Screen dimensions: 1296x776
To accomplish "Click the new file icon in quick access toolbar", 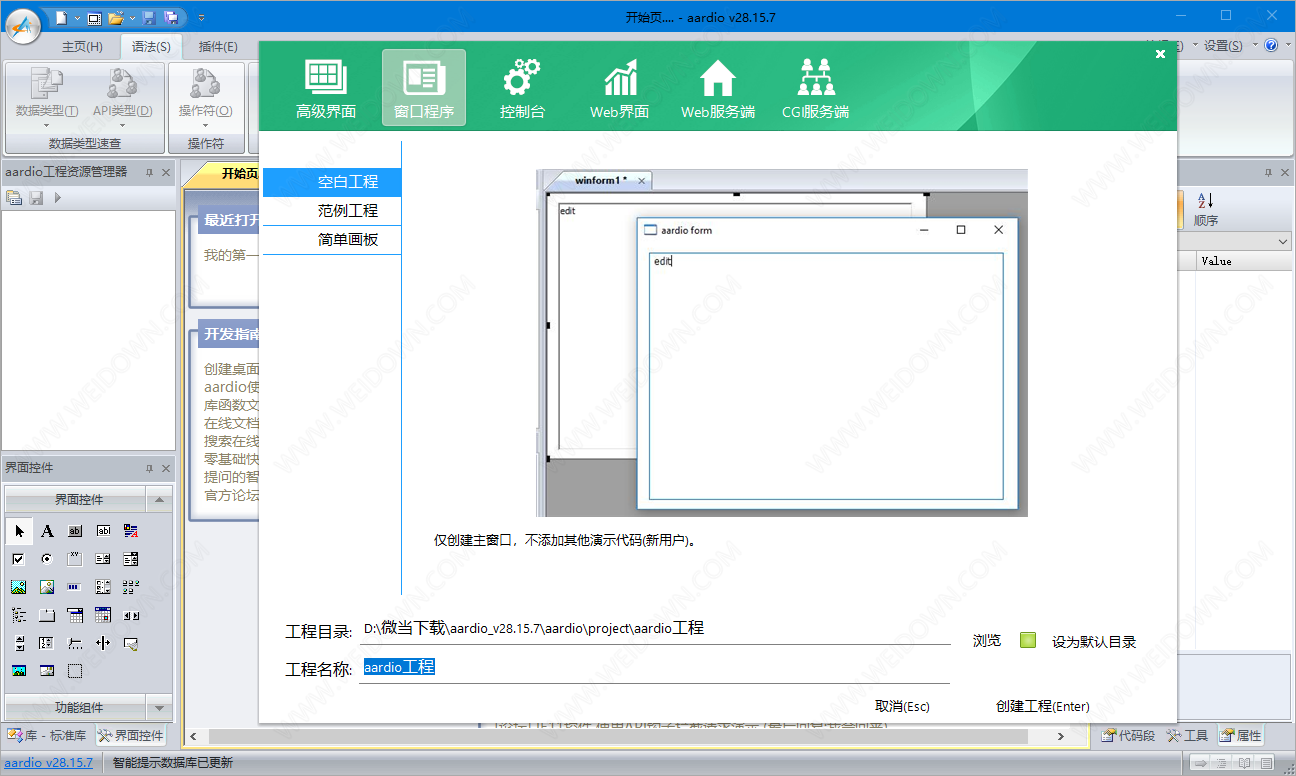I will pyautogui.click(x=62, y=17).
